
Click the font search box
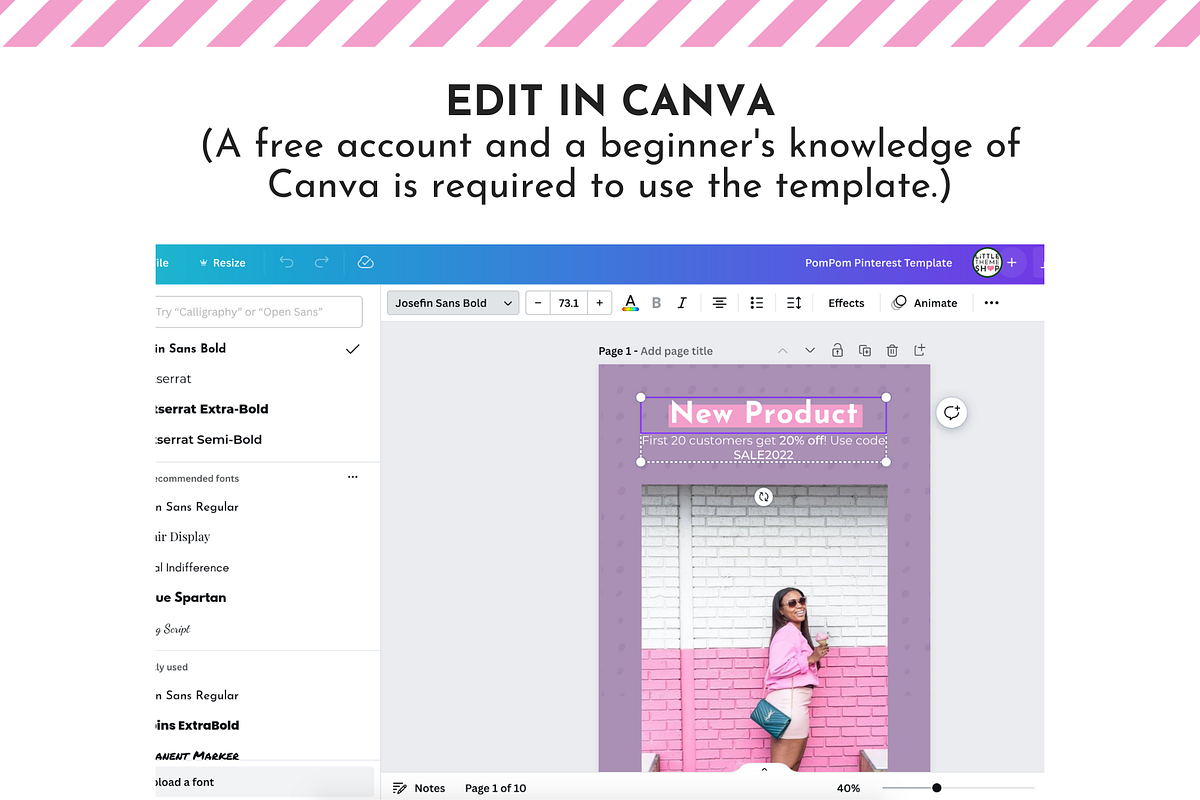pos(258,312)
